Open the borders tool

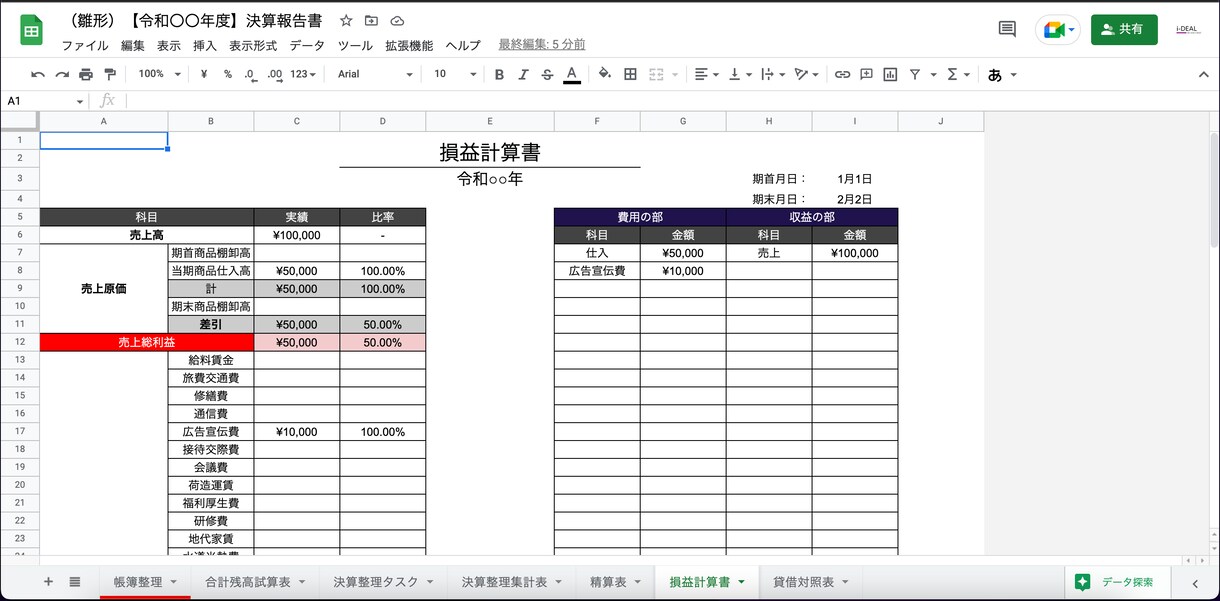click(x=630, y=74)
